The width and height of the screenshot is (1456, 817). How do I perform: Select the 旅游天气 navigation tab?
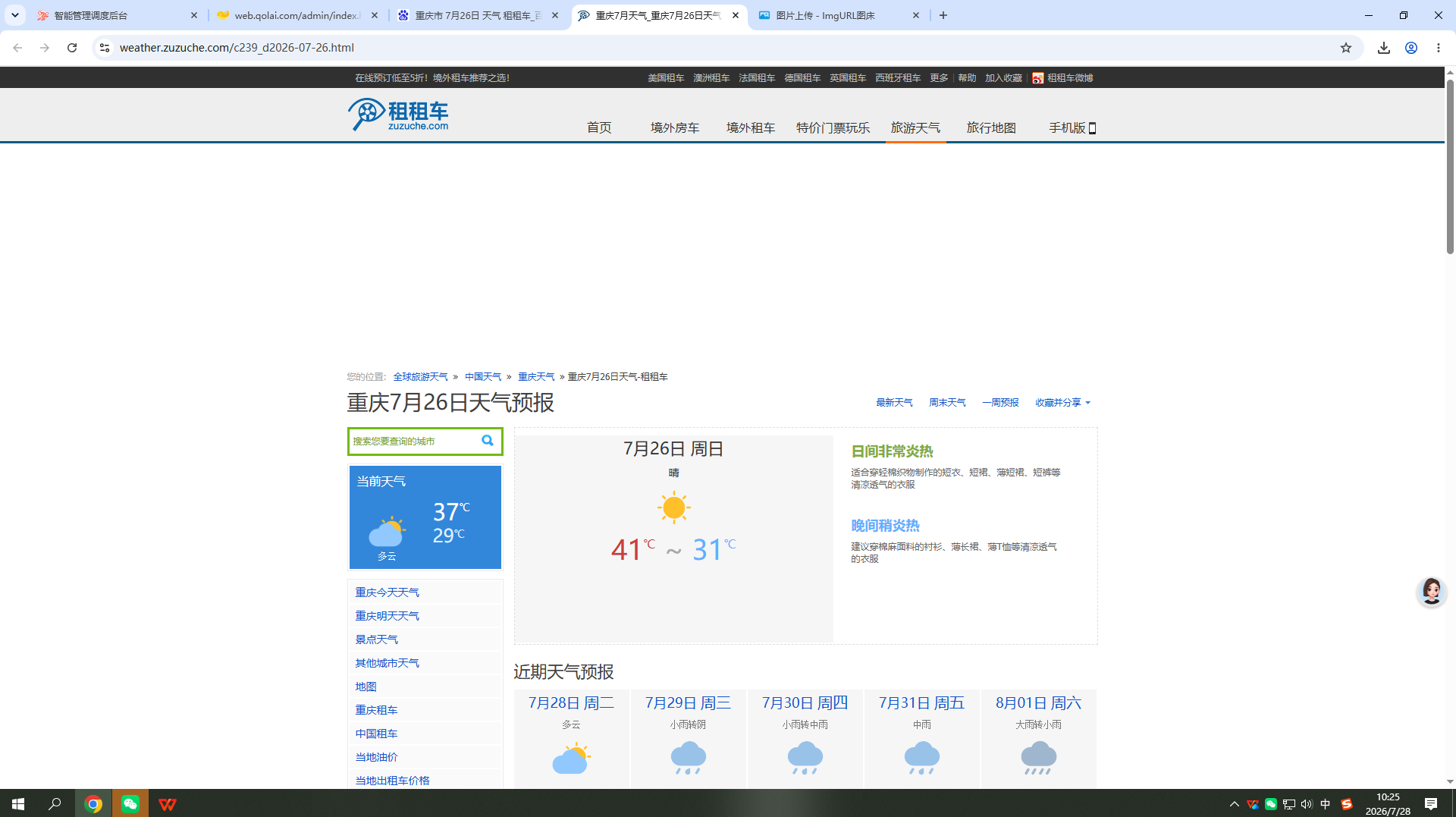915,127
